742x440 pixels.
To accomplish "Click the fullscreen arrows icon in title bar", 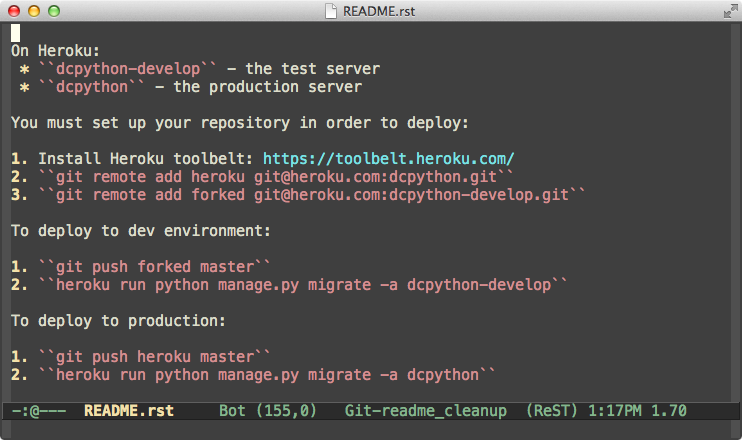I will (x=730, y=11).
